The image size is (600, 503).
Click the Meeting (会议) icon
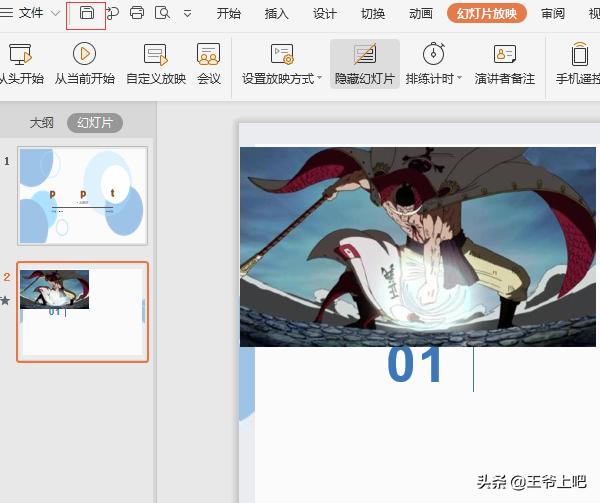point(208,65)
